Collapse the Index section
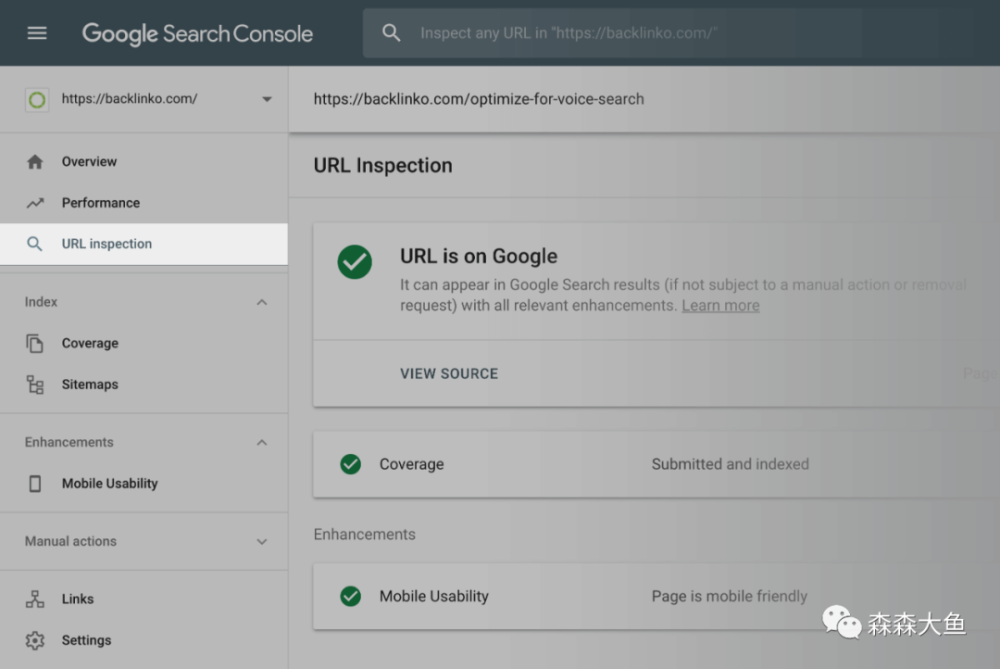The height and width of the screenshot is (669, 1000). [x=262, y=302]
